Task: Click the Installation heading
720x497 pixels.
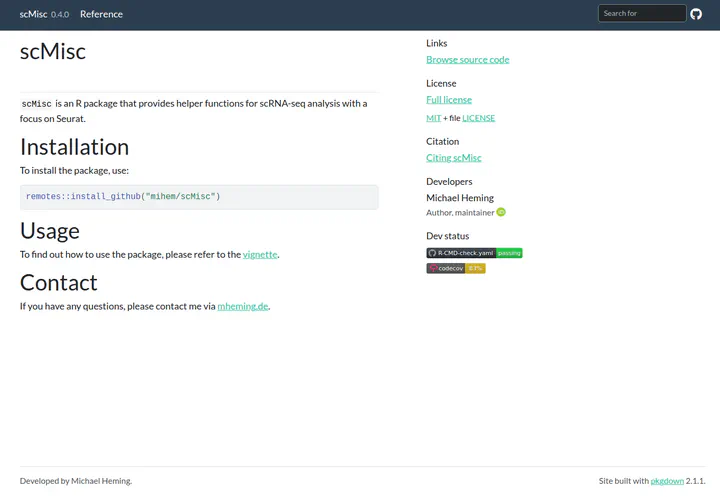Action: [x=74, y=147]
